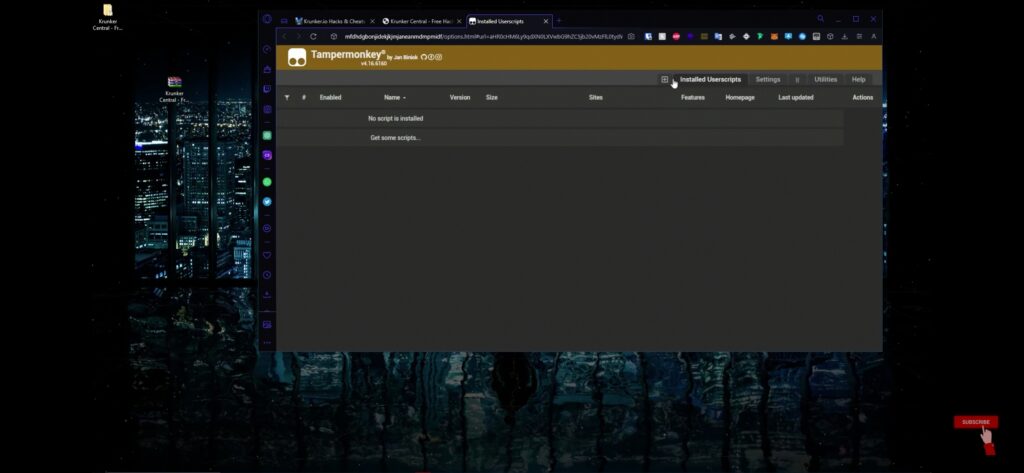Open sidebar three-dots setup menu
Viewport: 1024px width, 473px height.
pyautogui.click(x=266, y=343)
